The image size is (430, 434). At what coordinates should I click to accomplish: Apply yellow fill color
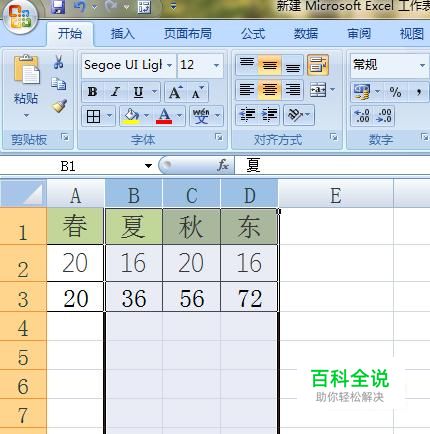click(131, 116)
